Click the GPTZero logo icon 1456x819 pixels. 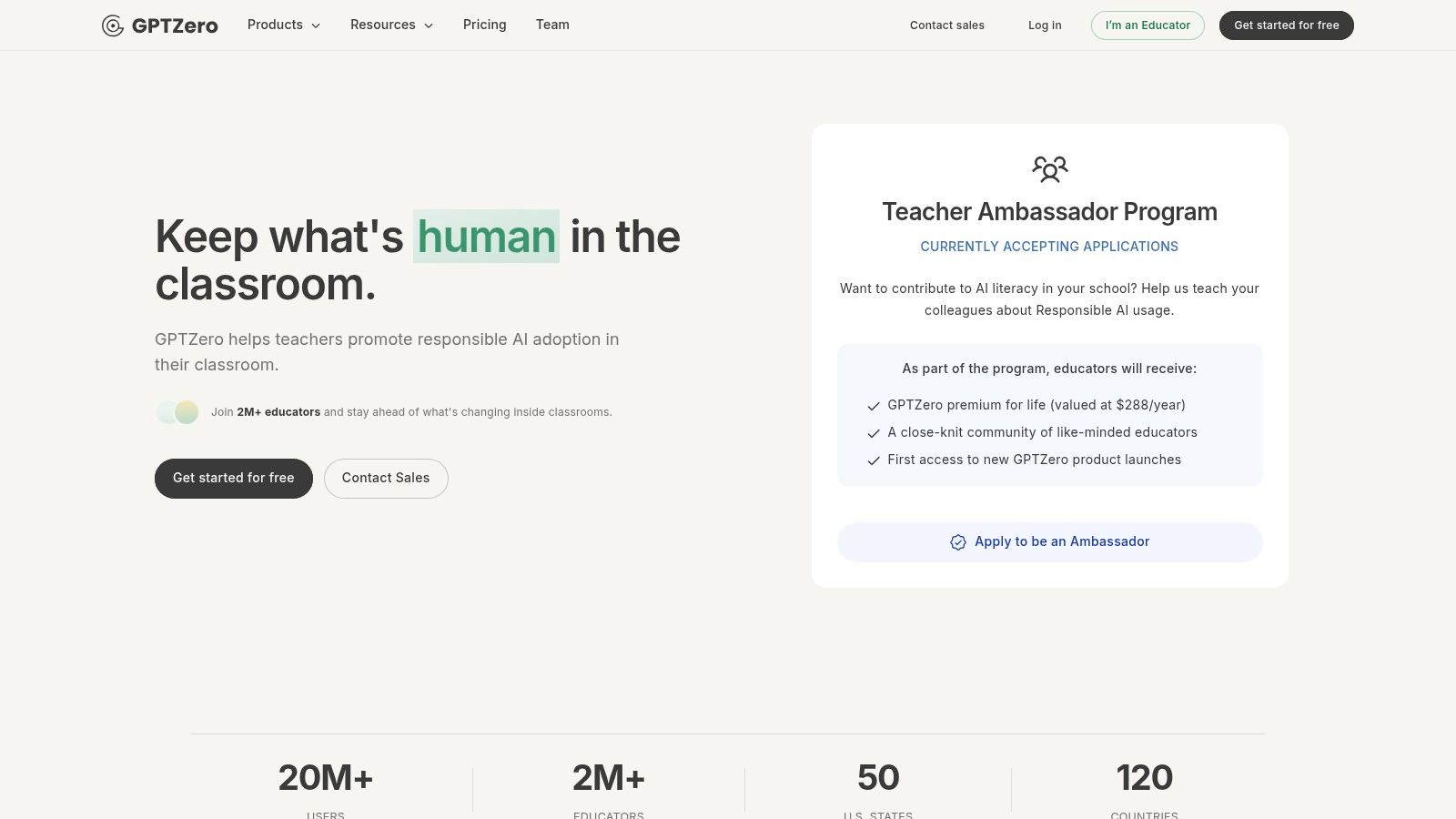coord(113,25)
